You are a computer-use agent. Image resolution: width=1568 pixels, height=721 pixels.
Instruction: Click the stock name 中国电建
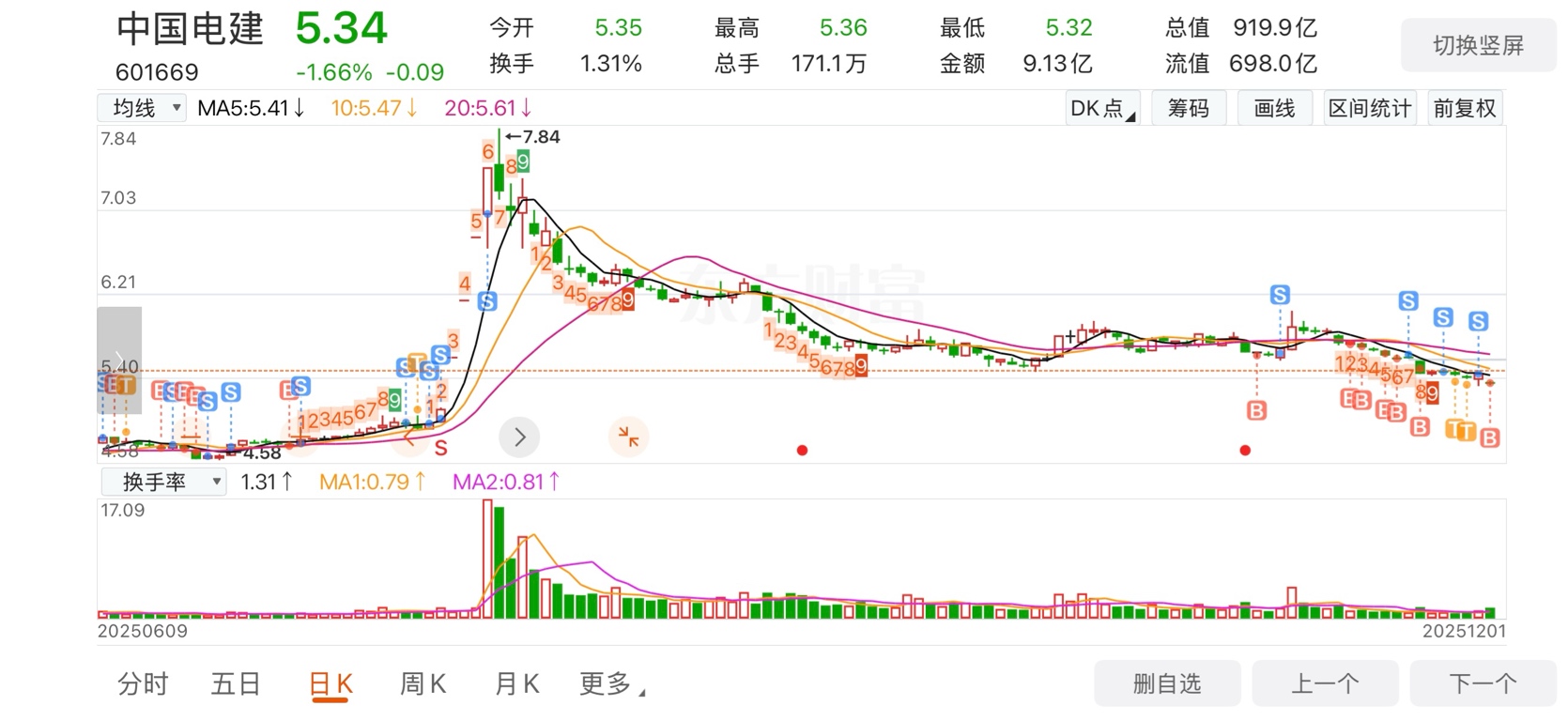190,29
